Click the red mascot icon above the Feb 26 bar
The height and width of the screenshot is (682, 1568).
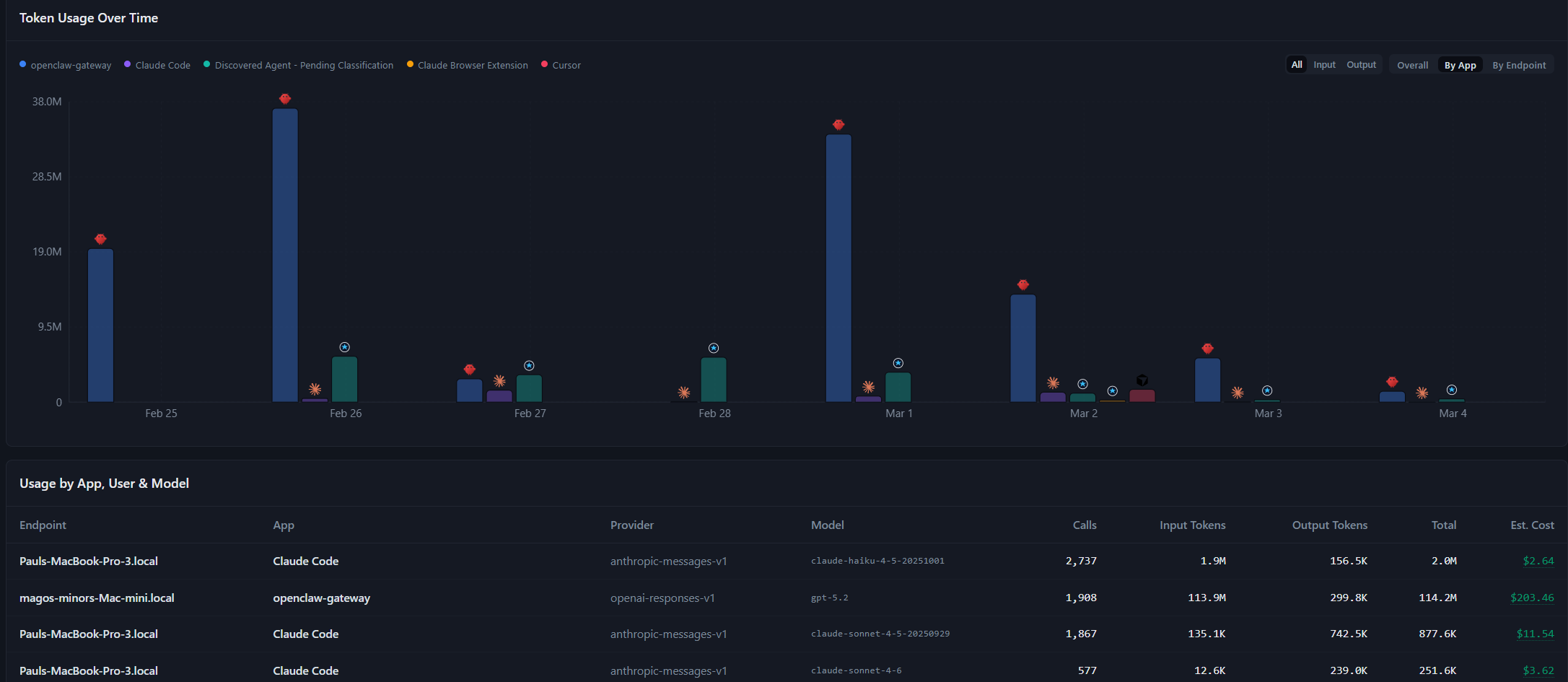285,99
